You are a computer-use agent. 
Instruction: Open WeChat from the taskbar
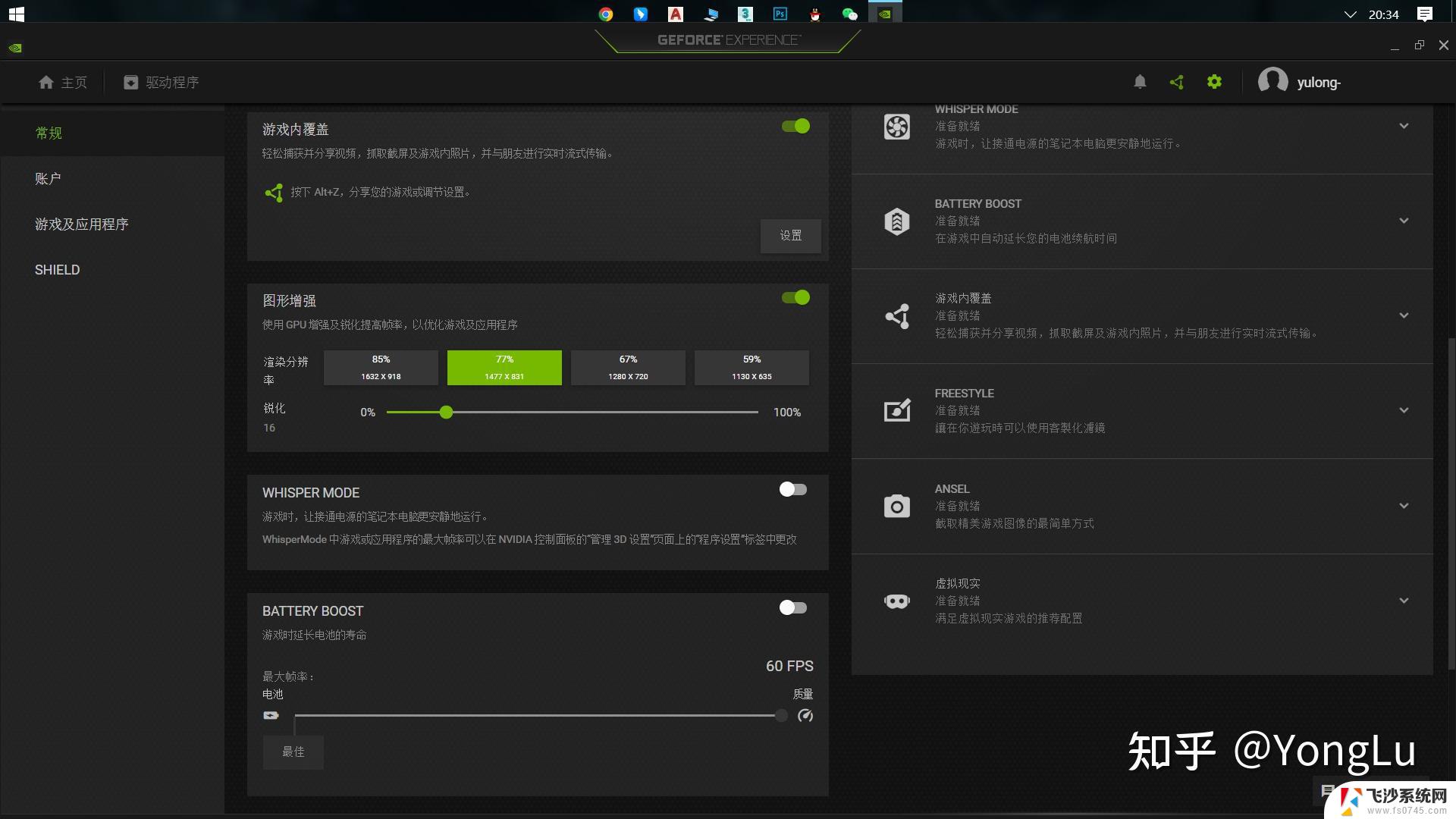click(x=849, y=14)
